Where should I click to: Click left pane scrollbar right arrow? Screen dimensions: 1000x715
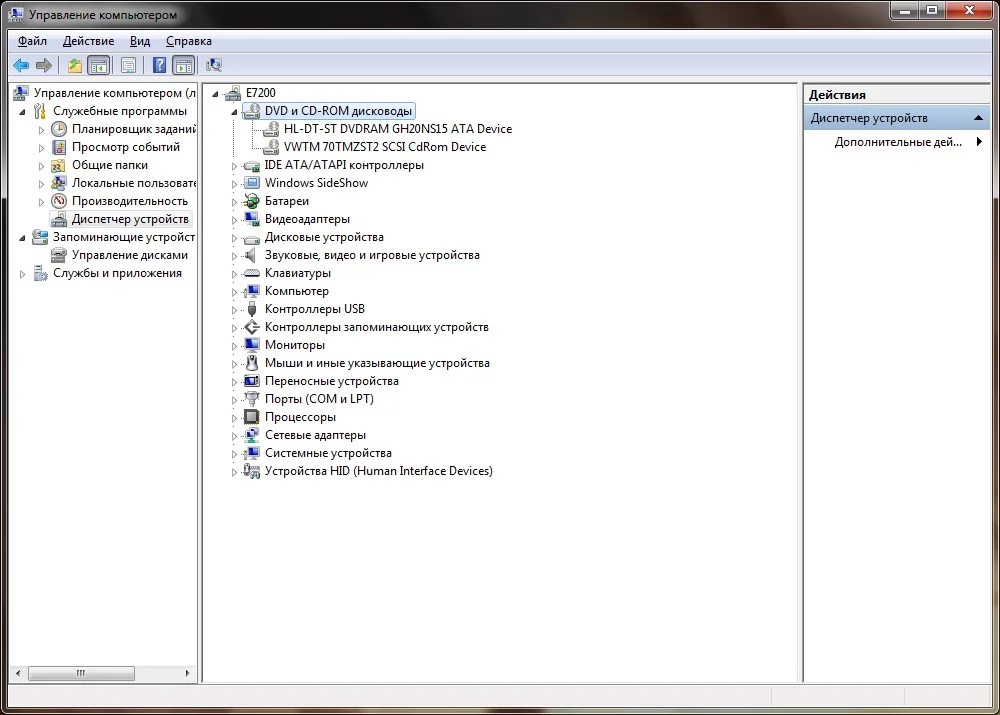pyautogui.click(x=188, y=673)
